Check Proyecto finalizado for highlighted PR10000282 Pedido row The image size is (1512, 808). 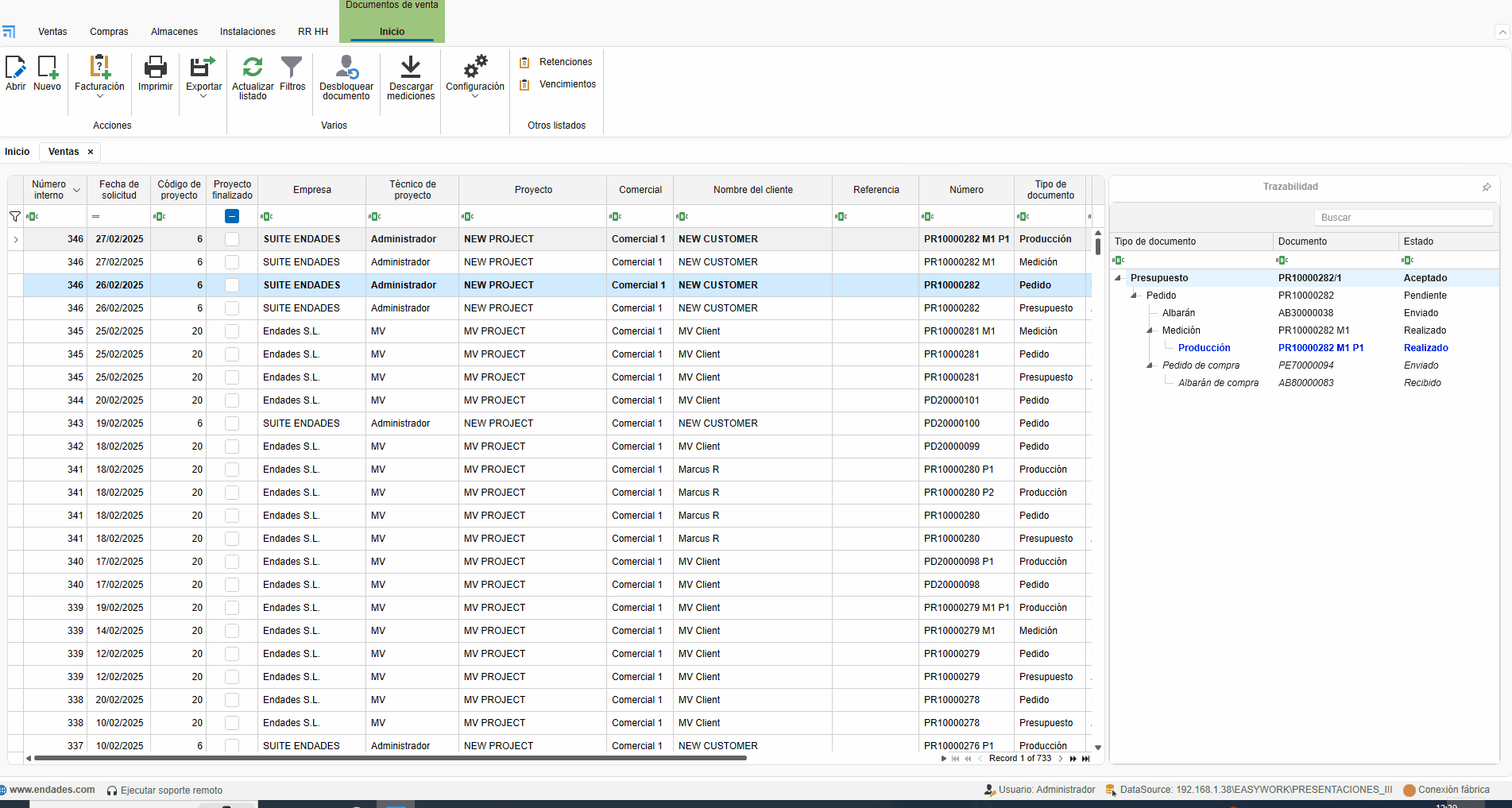[x=232, y=285]
